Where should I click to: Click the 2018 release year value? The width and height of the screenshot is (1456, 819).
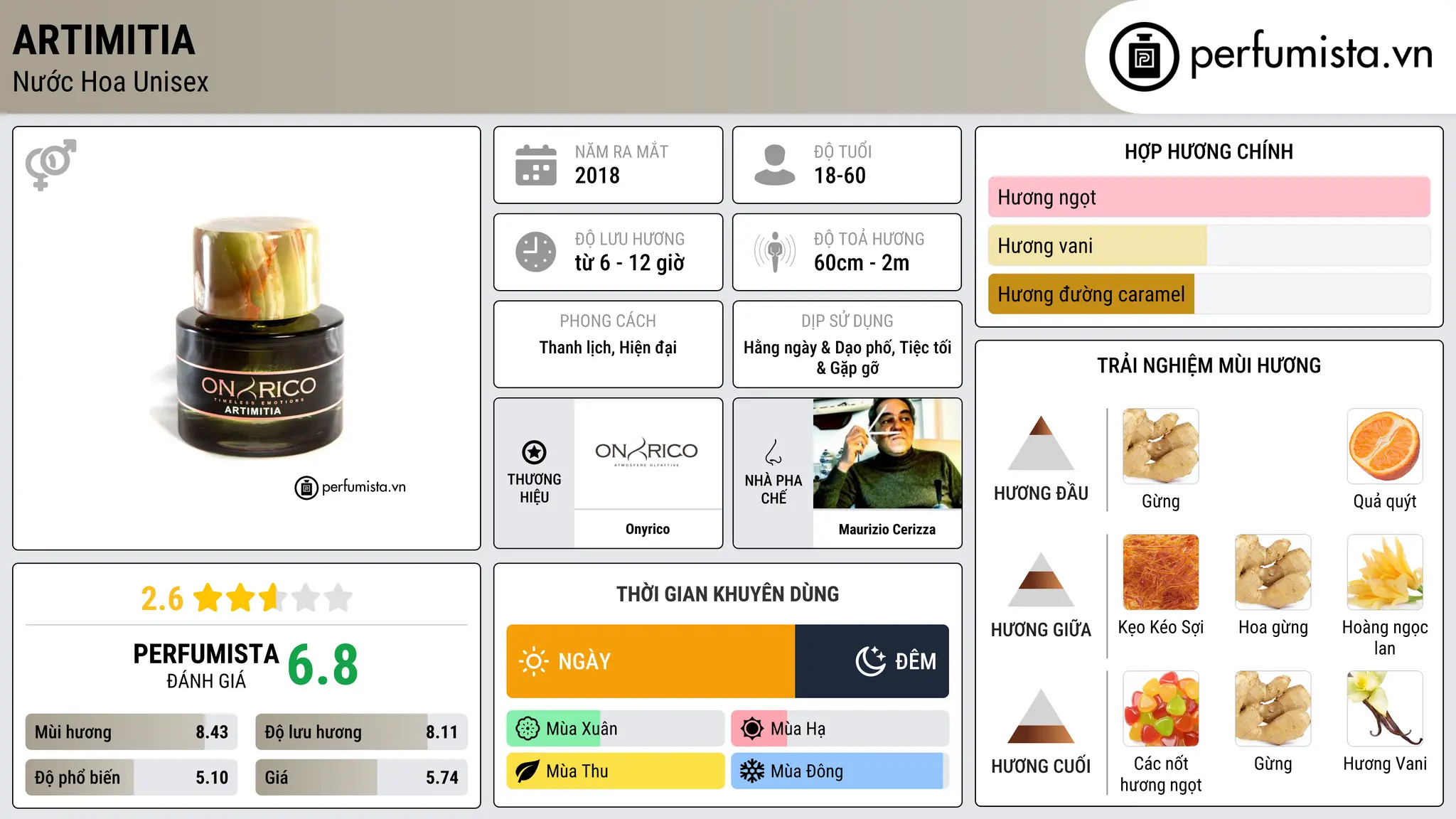click(x=597, y=176)
